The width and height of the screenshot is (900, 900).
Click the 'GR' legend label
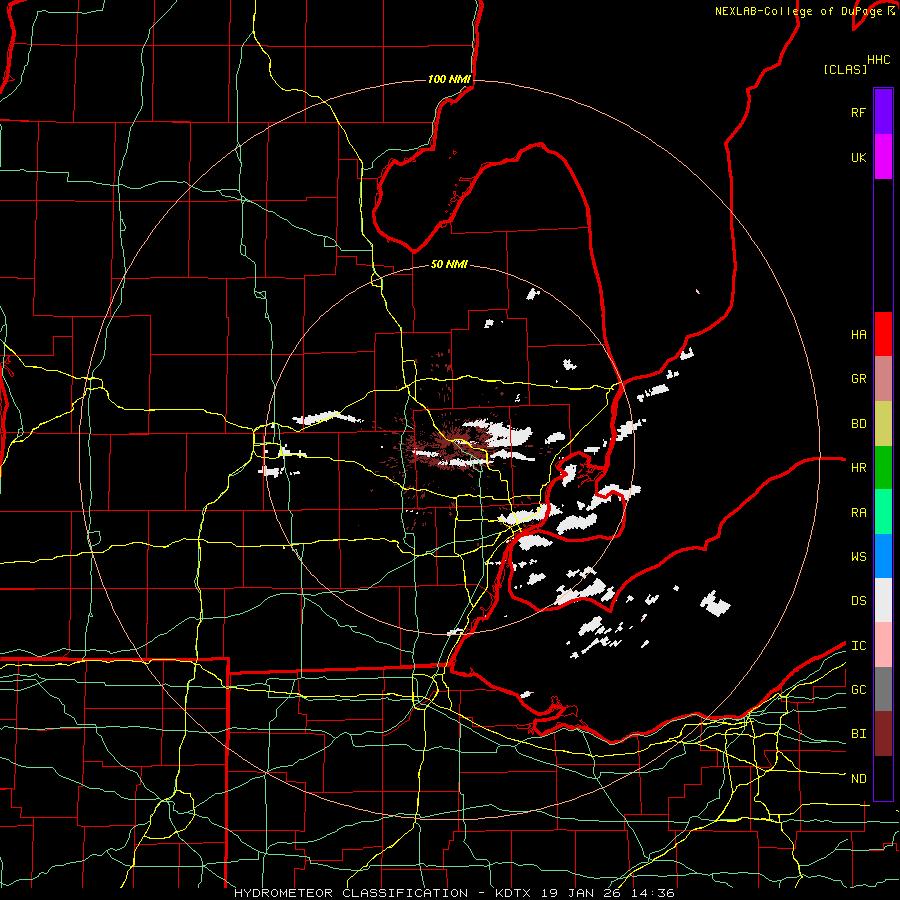858,379
